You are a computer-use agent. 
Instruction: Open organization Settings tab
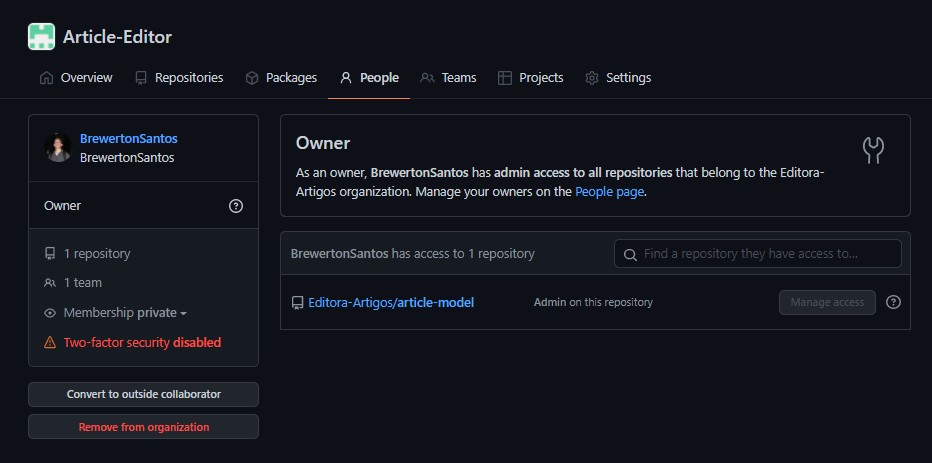618,78
